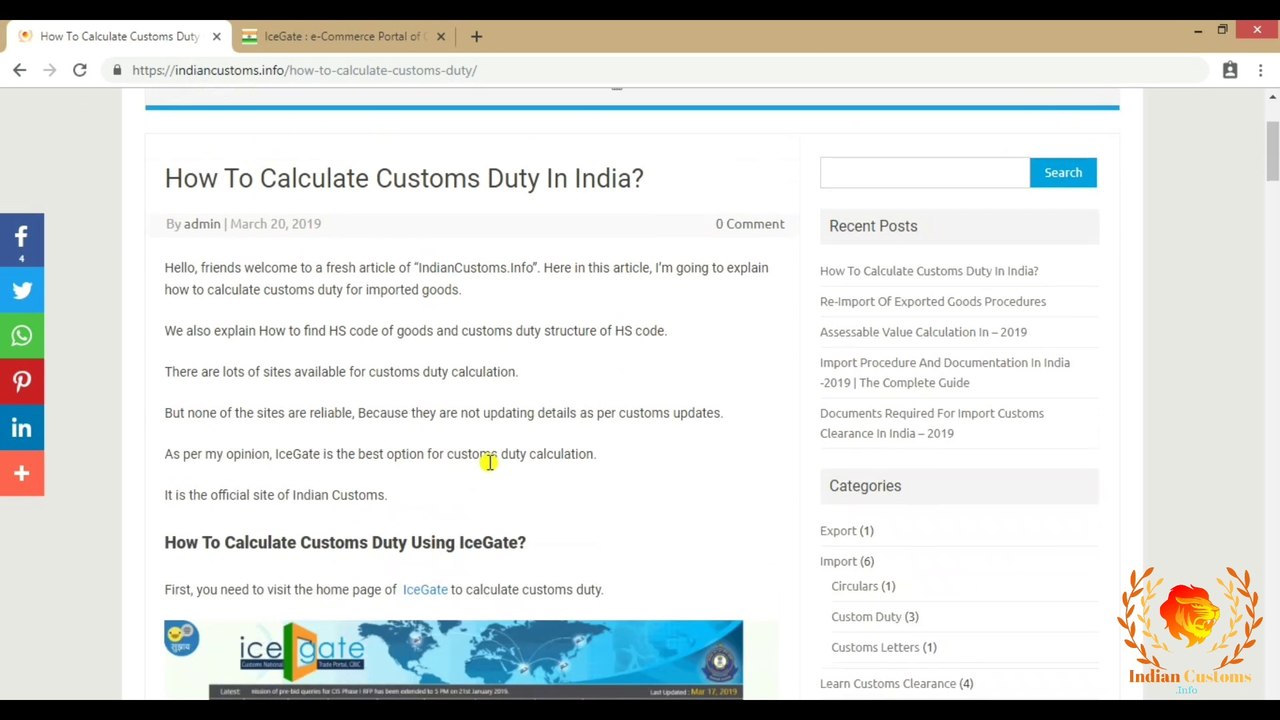Open the 0 Comment link
The height and width of the screenshot is (720, 1280).
point(750,224)
